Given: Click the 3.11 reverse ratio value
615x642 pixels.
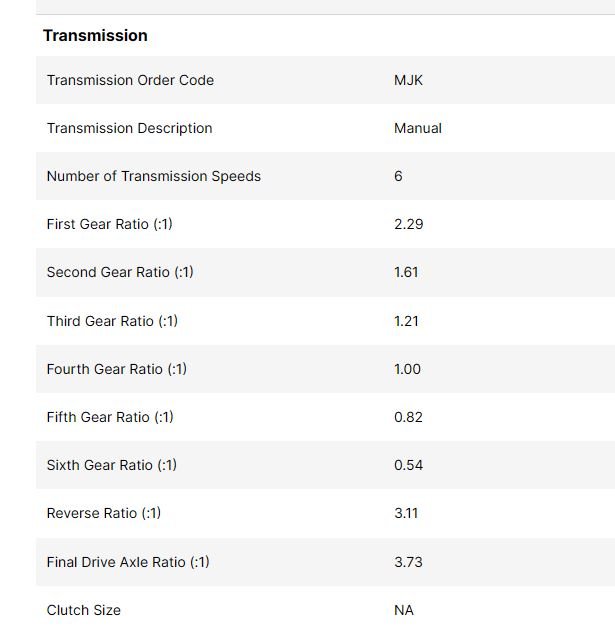Looking at the screenshot, I should click(406, 513).
